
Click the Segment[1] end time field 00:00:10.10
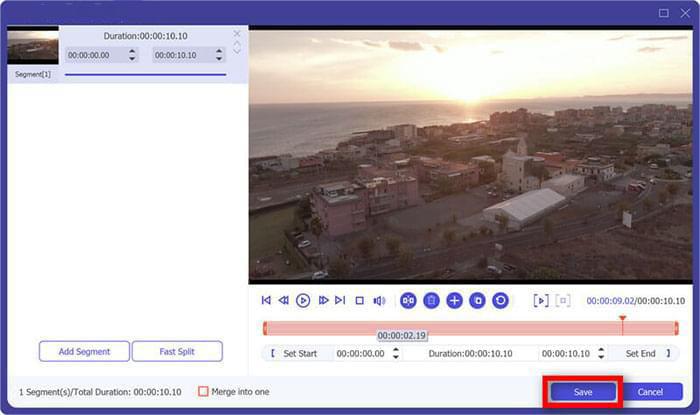coord(183,55)
